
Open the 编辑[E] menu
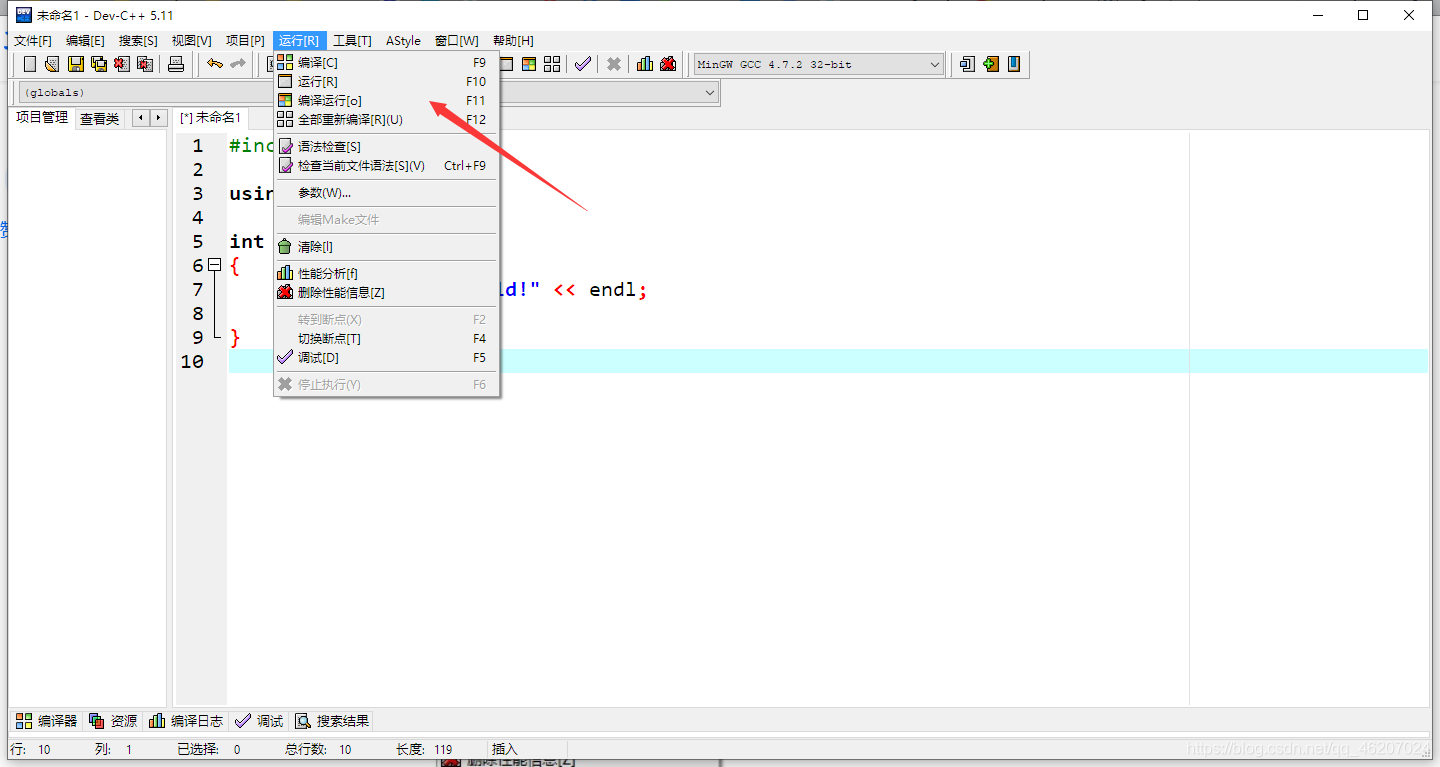85,40
